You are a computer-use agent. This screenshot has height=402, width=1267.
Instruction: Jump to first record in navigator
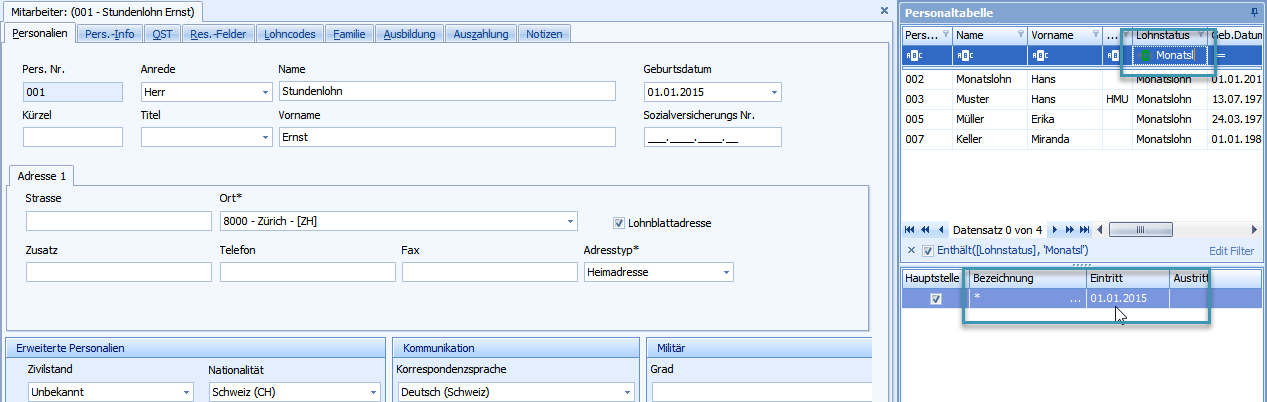[x=910, y=229]
